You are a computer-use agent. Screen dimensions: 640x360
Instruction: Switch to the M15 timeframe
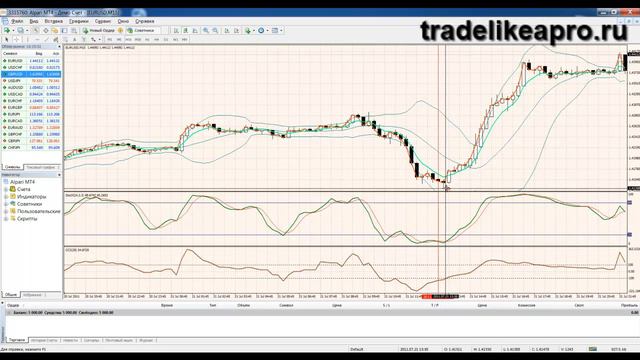tap(129, 40)
